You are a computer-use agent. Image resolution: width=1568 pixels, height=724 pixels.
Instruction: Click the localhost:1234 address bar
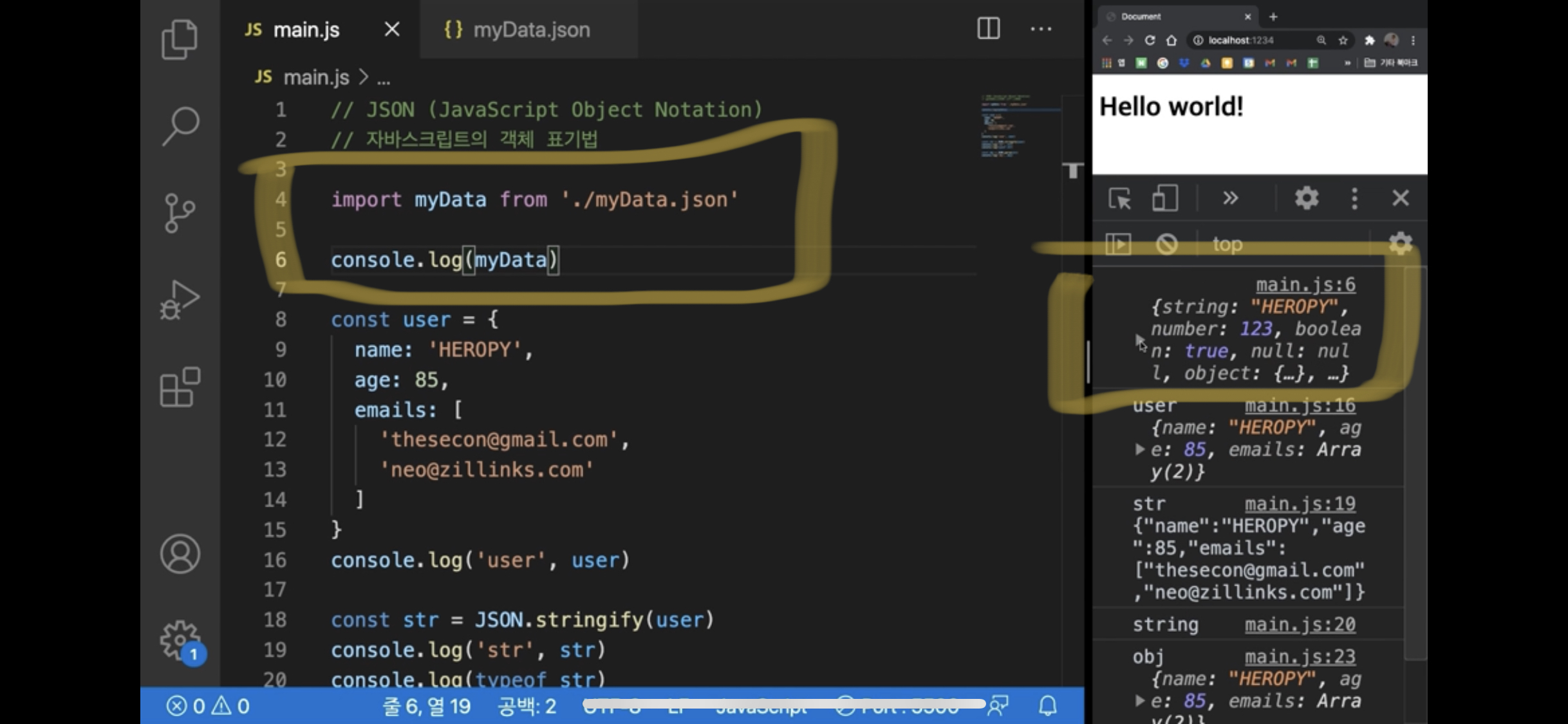1240,40
